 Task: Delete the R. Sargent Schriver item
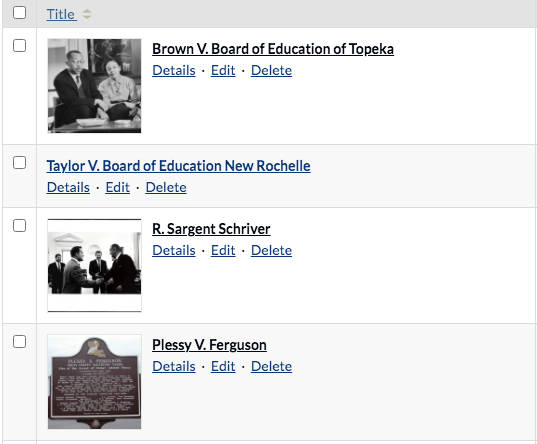tap(271, 250)
